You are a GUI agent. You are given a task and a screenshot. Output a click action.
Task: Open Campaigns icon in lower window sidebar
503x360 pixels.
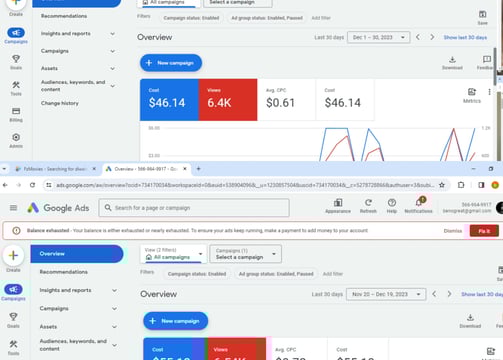(13, 289)
